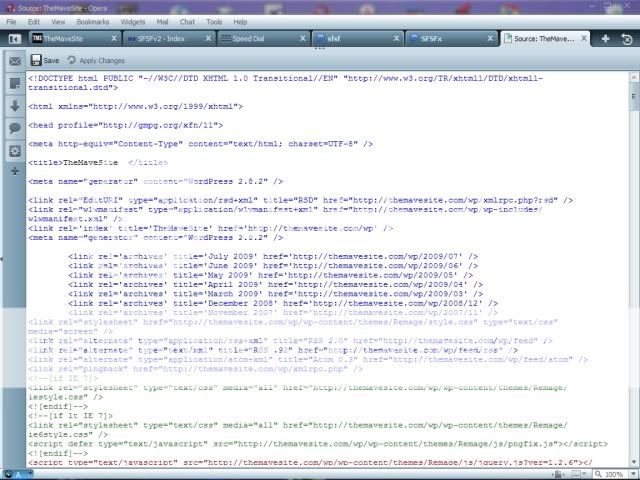Click the scrollbar down arrow
The image size is (640, 480).
point(634,462)
